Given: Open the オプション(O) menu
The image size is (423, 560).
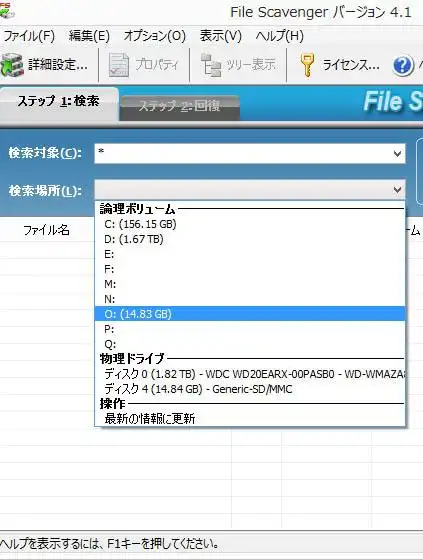Looking at the screenshot, I should (155, 36).
